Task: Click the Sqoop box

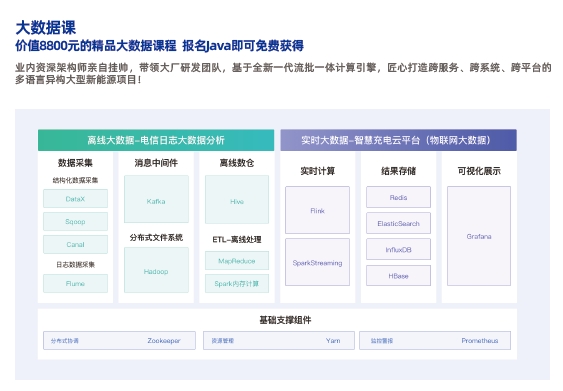Action: tap(75, 222)
